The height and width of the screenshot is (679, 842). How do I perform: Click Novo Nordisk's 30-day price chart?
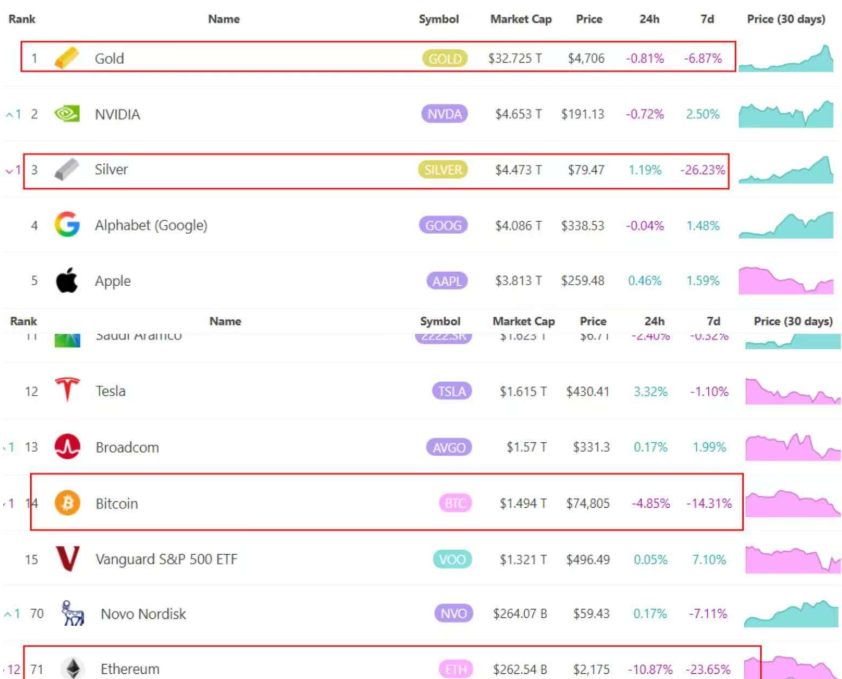click(x=792, y=613)
